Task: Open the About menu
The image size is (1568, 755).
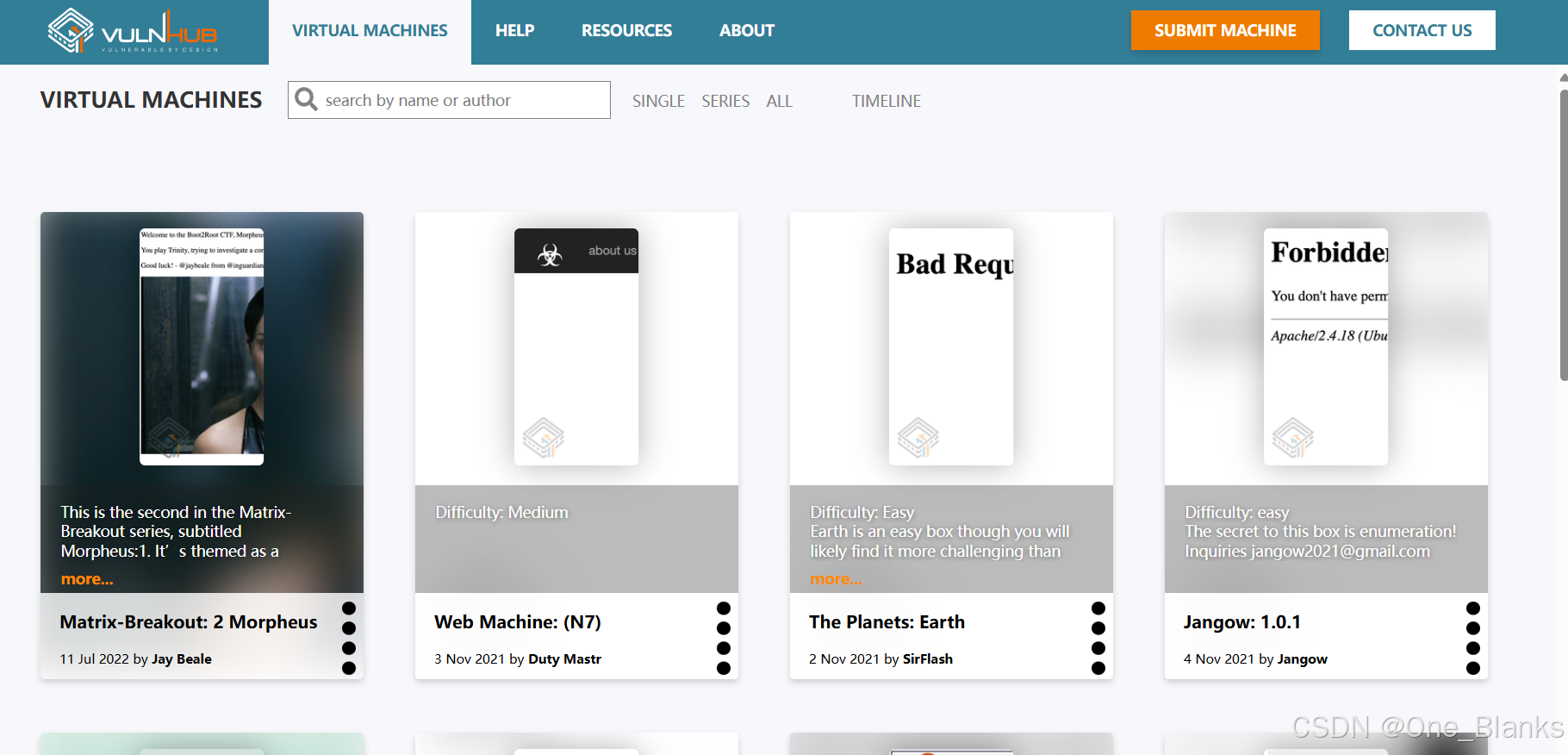Action: (747, 31)
